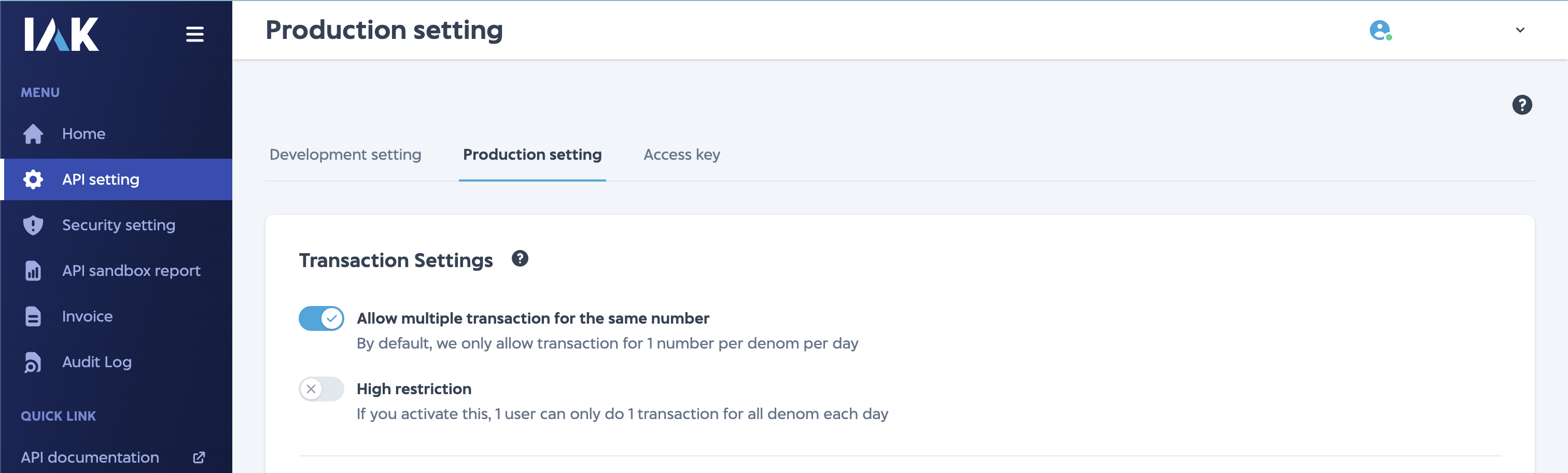This screenshot has height=473, width=1568.
Task: Select the API setting gear icon
Action: tap(32, 179)
